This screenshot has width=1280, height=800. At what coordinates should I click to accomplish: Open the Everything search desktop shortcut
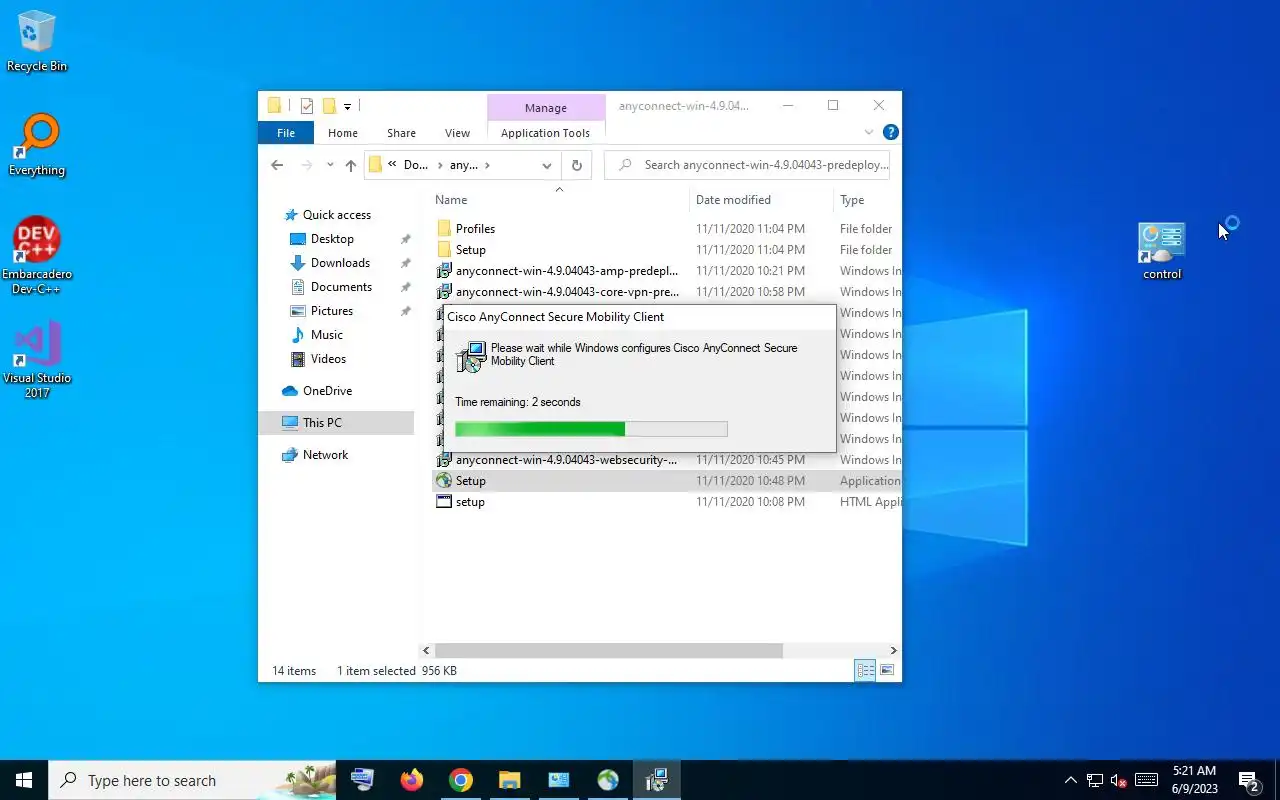[x=37, y=146]
